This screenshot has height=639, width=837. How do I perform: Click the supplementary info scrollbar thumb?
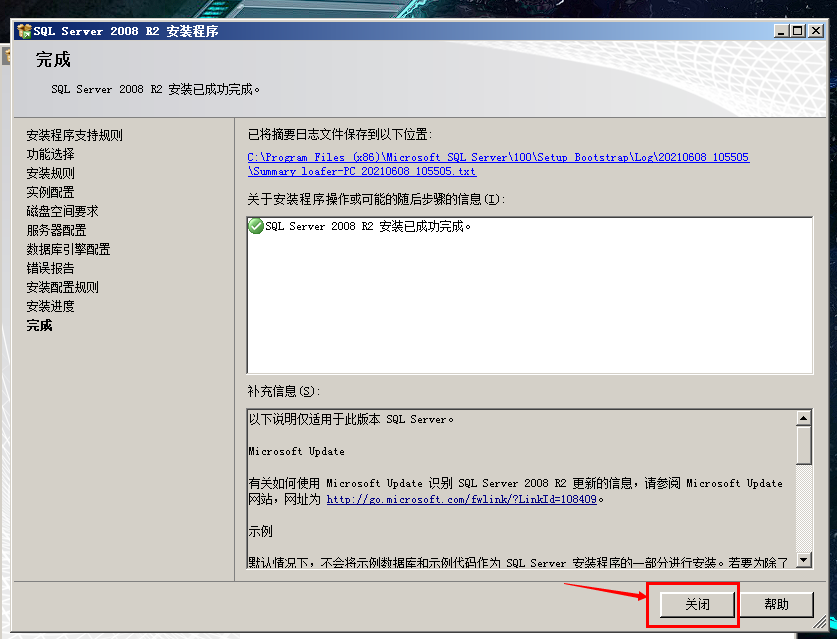803,445
